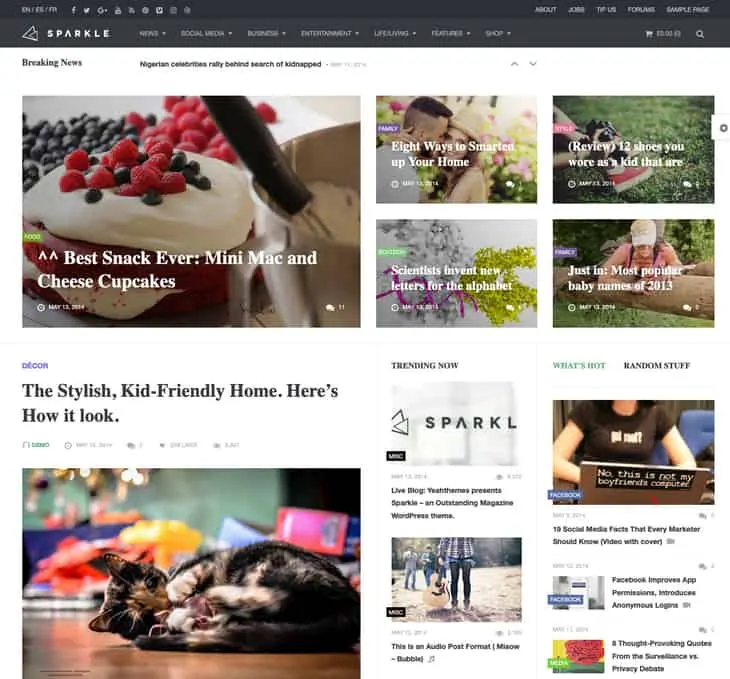
Task: Click comments icon on baby names post
Action: [x=687, y=307]
